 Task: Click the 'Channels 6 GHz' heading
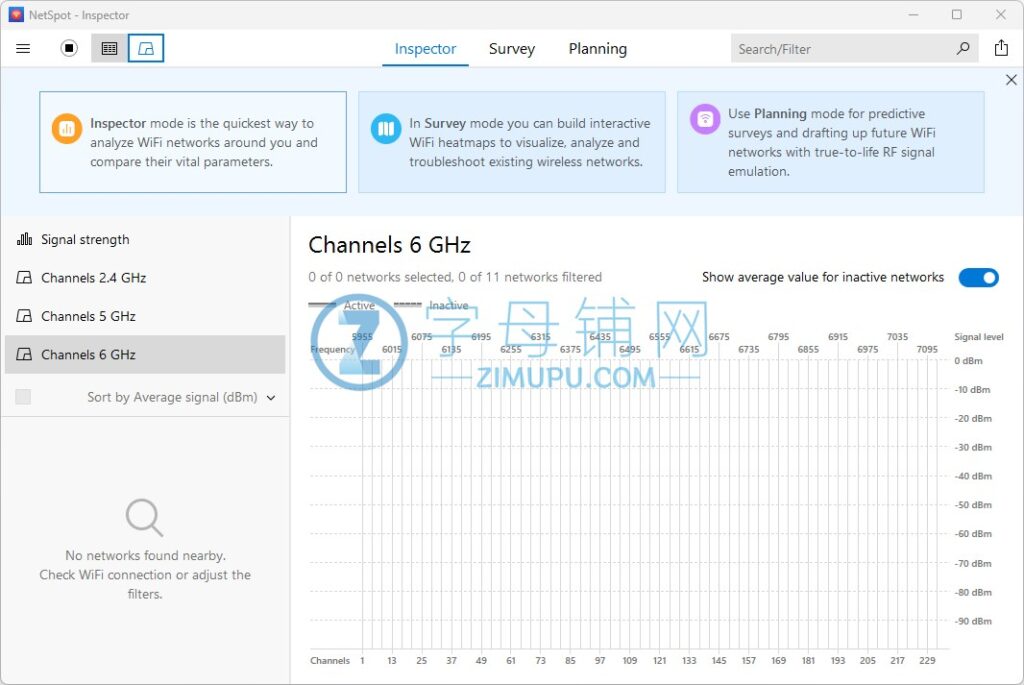coord(389,245)
